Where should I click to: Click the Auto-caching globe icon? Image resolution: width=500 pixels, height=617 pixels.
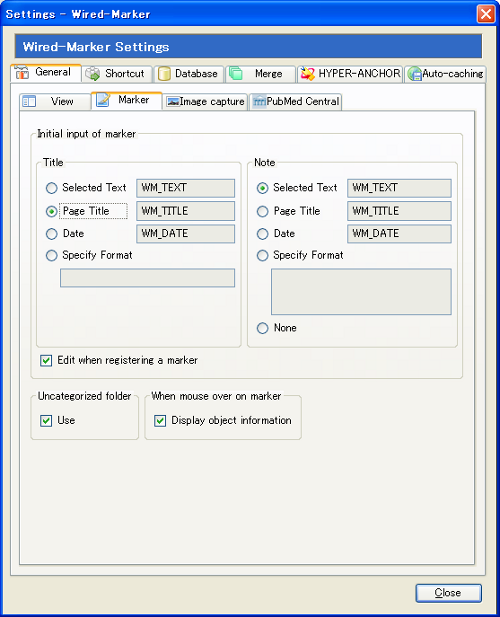coord(415,74)
